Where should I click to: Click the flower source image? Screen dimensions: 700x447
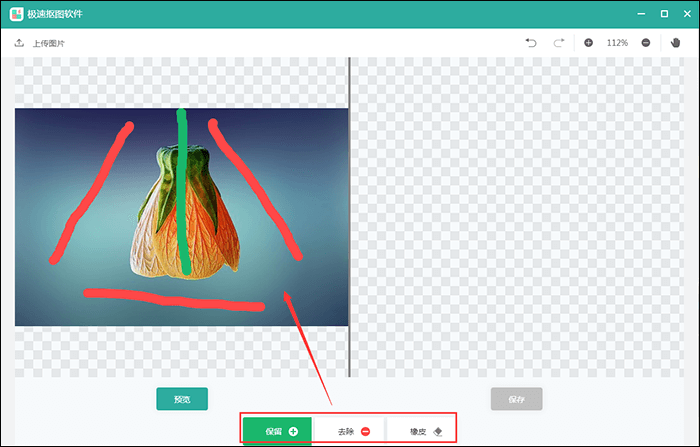click(x=181, y=217)
